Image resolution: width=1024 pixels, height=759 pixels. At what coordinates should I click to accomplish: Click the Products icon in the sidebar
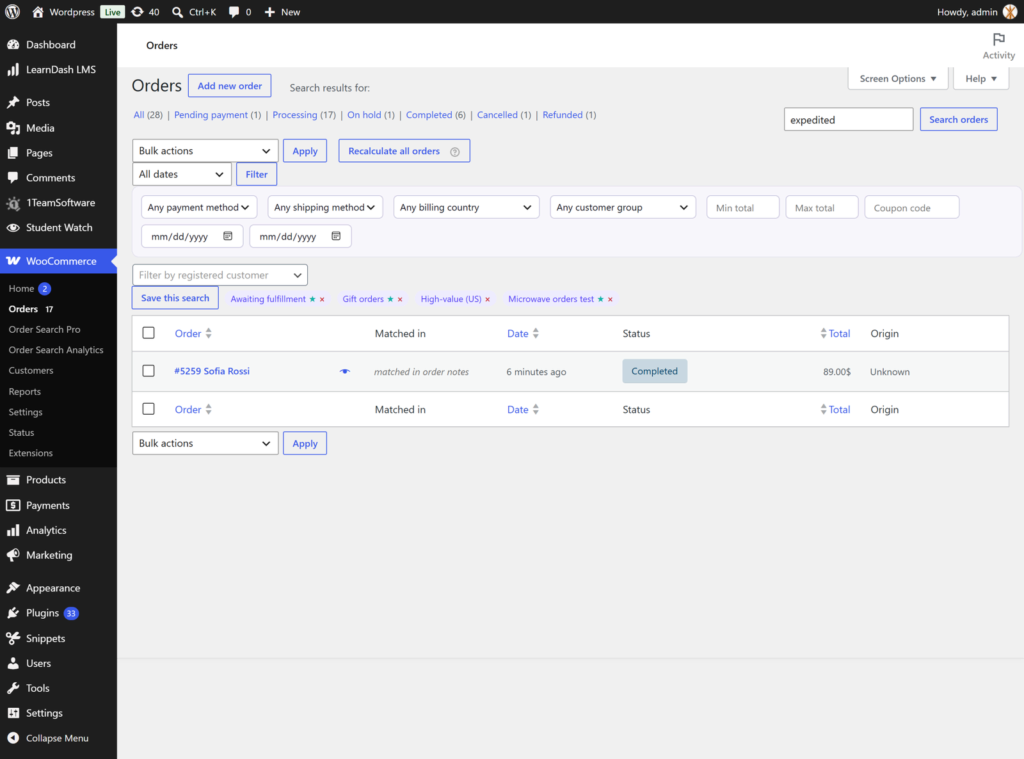click(13, 479)
